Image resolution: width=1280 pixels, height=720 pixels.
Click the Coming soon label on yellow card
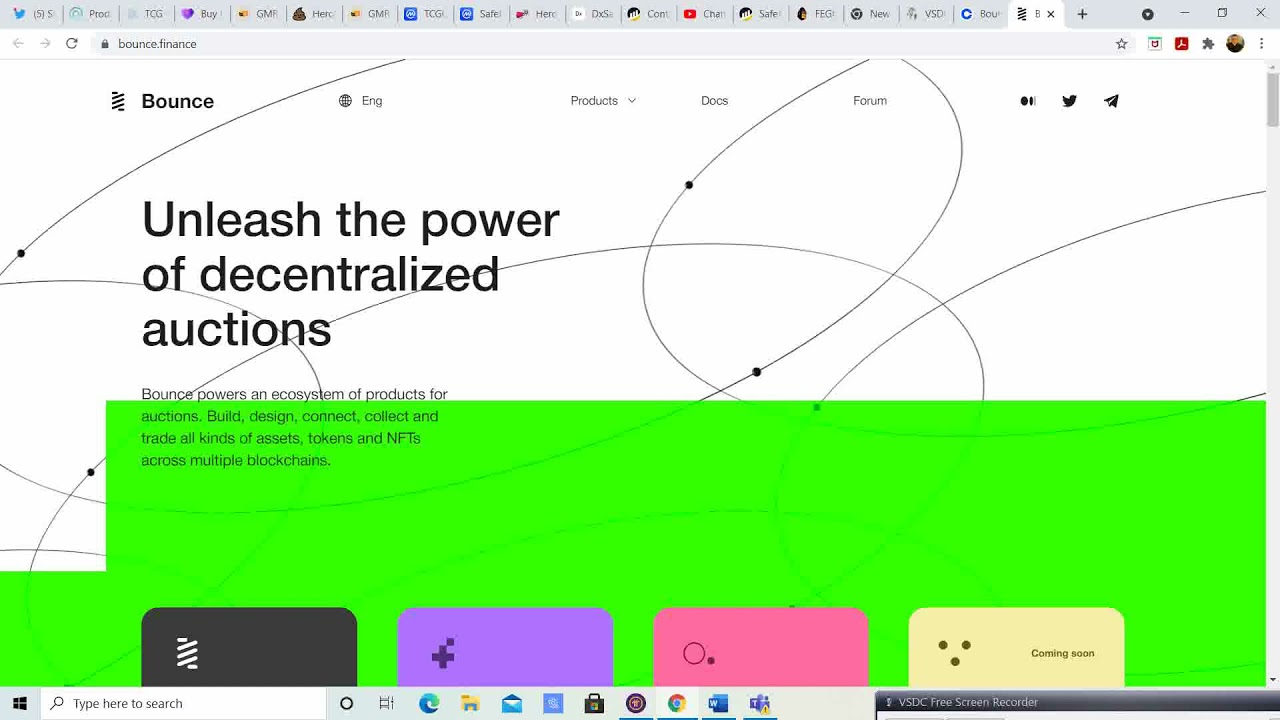[x=1062, y=653]
